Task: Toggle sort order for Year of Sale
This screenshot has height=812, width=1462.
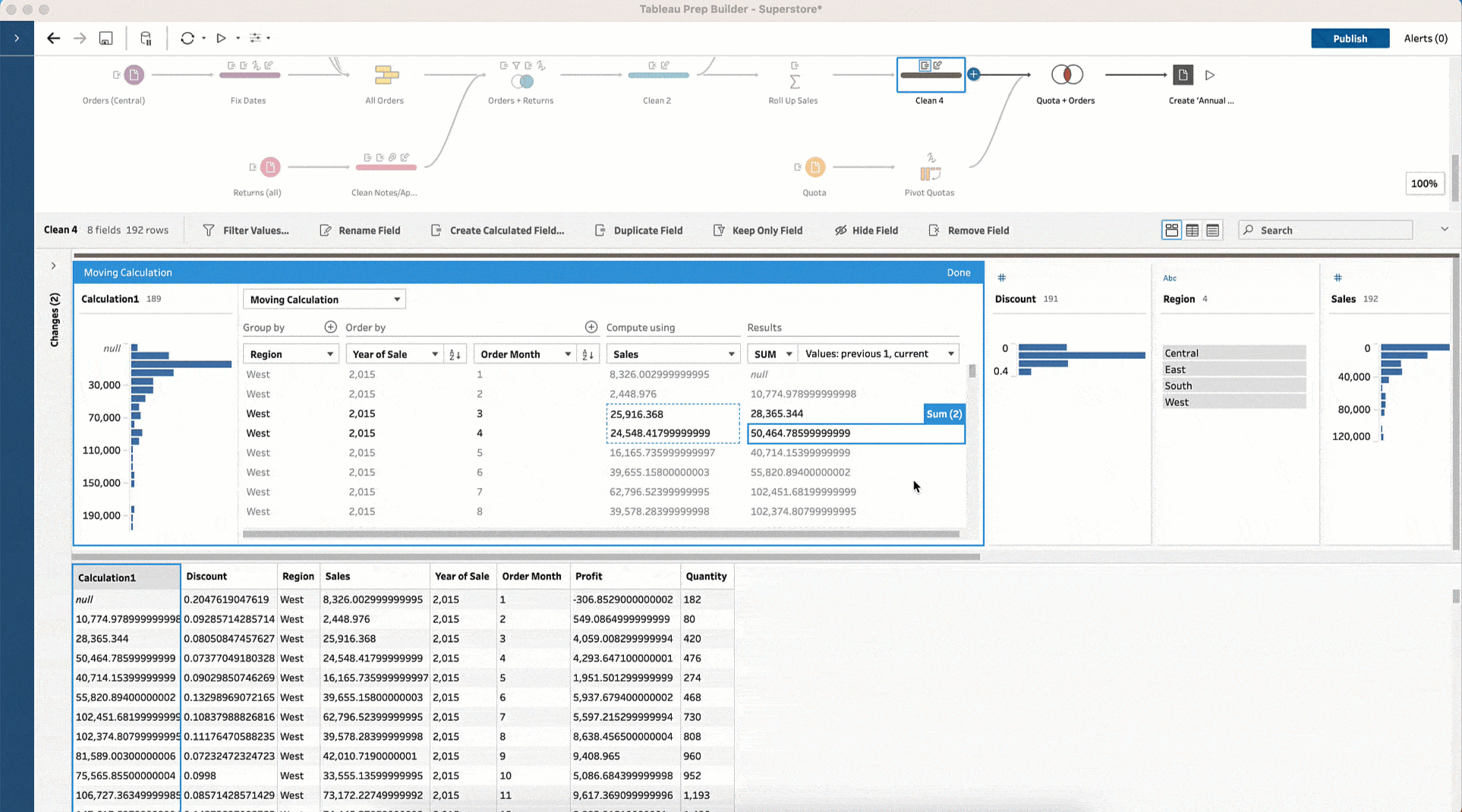Action: [x=455, y=354]
